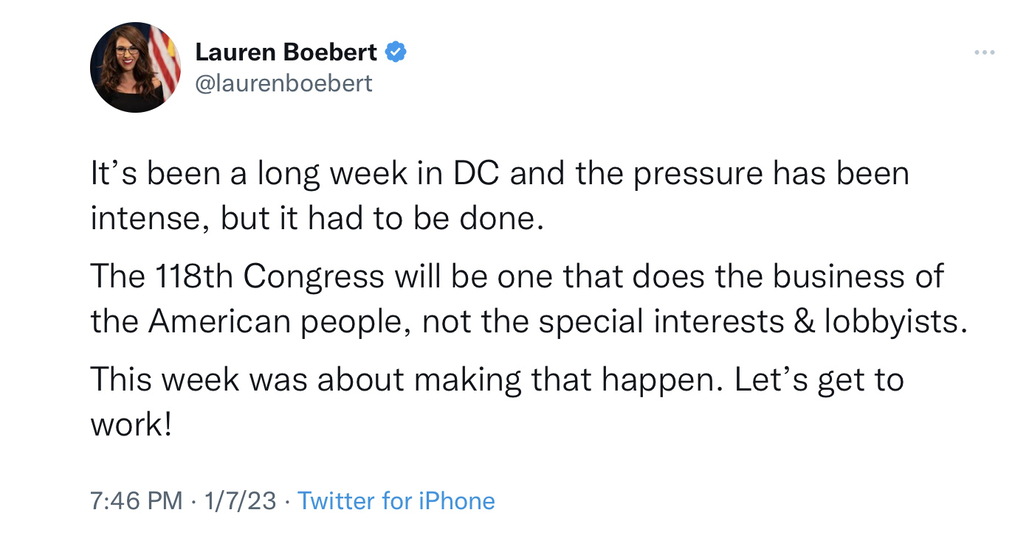Click the ampersand in "interests & lobbyists"
Screen dimensions: 1015x535
point(803,321)
